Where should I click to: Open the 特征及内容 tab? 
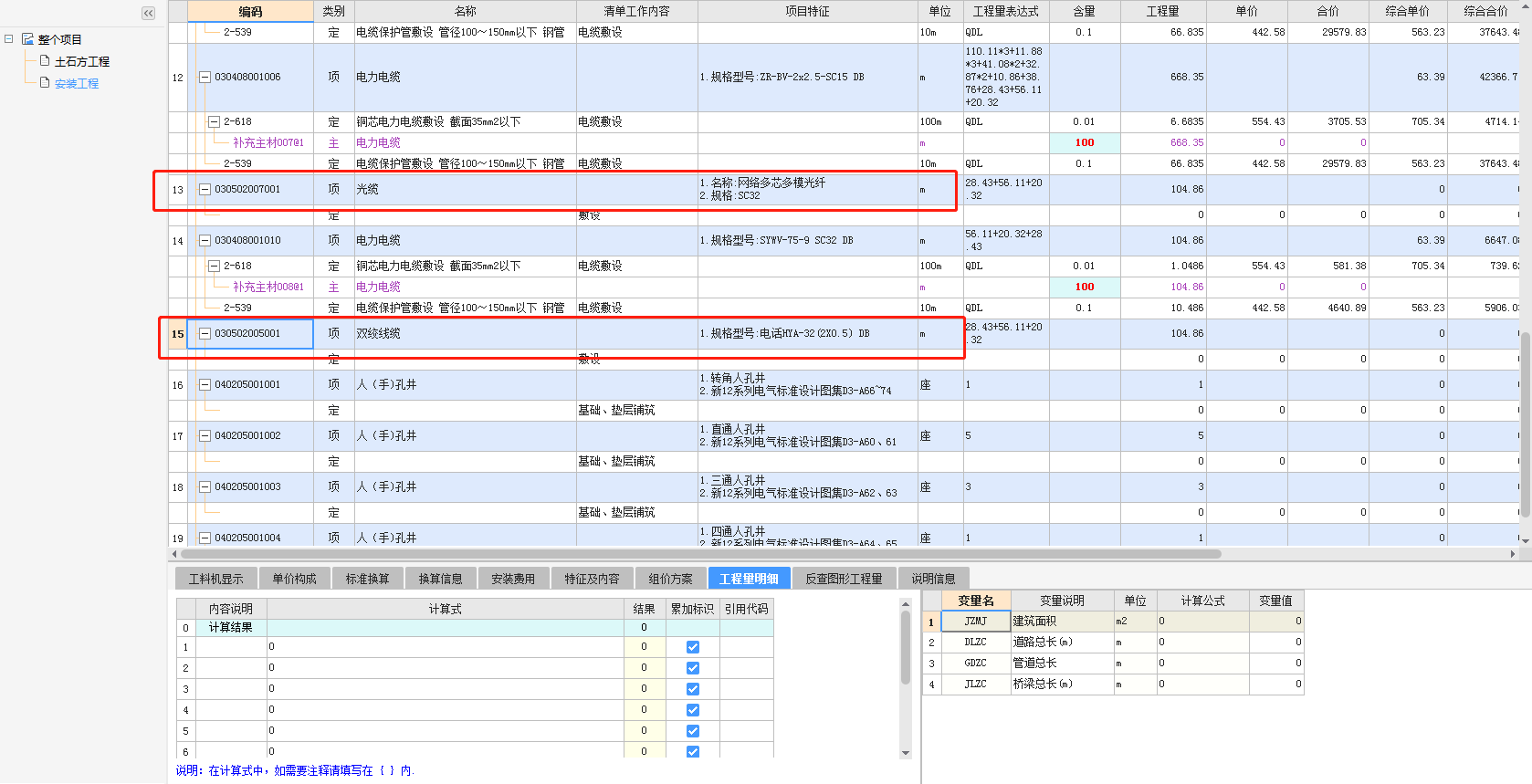point(592,579)
